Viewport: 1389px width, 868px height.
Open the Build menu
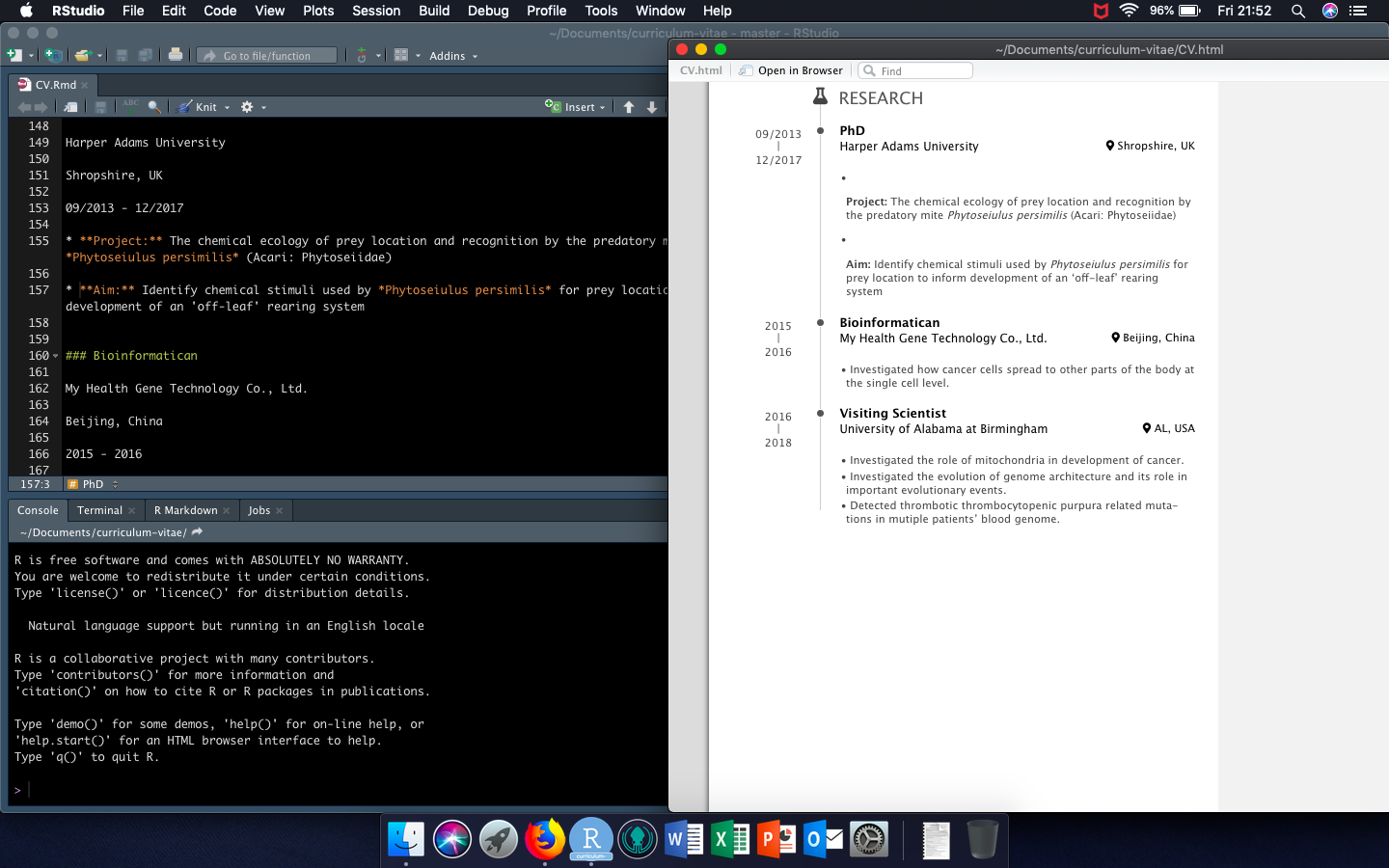pyautogui.click(x=434, y=11)
